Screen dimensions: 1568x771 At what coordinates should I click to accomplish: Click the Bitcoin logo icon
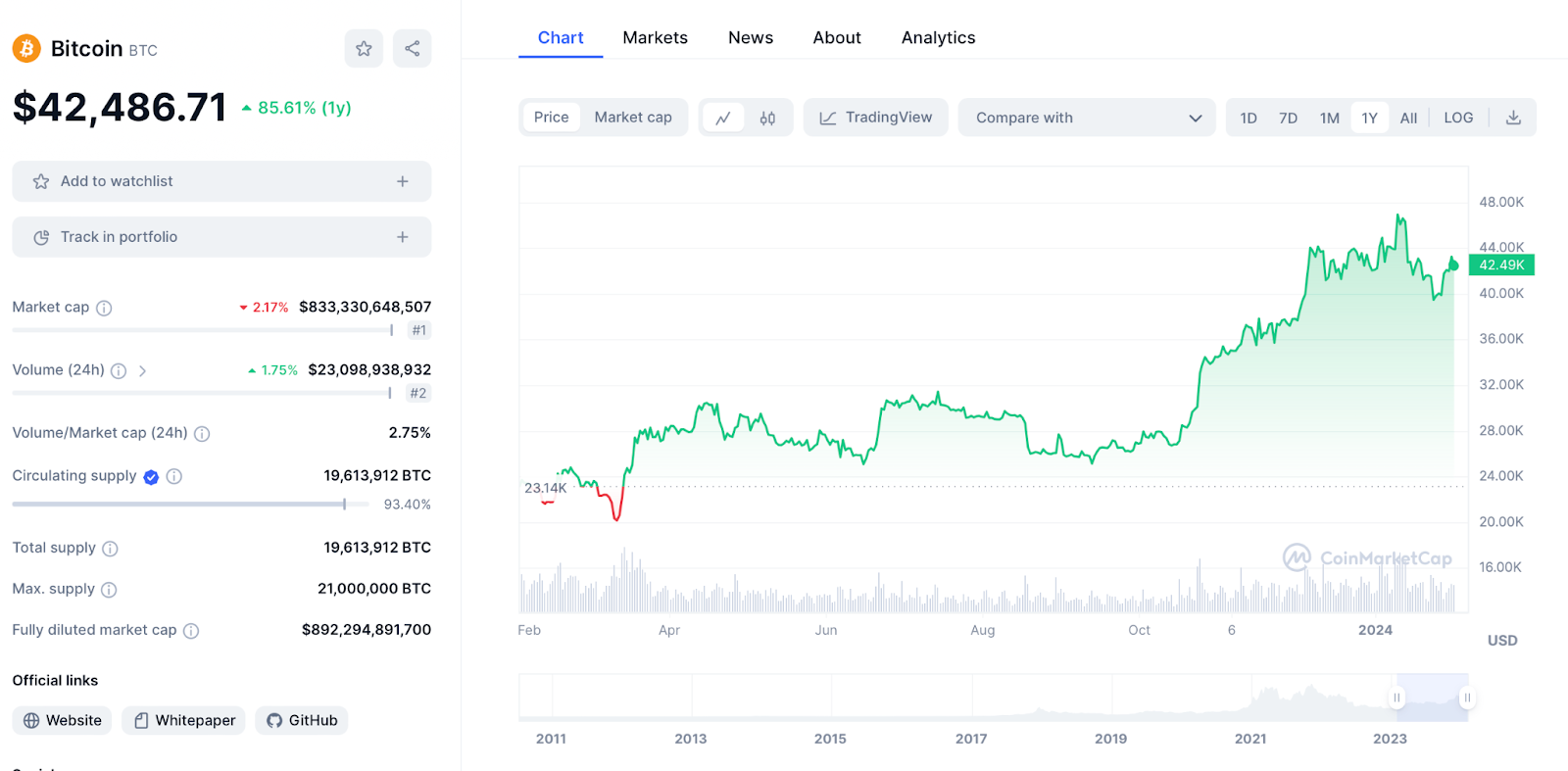click(26, 48)
